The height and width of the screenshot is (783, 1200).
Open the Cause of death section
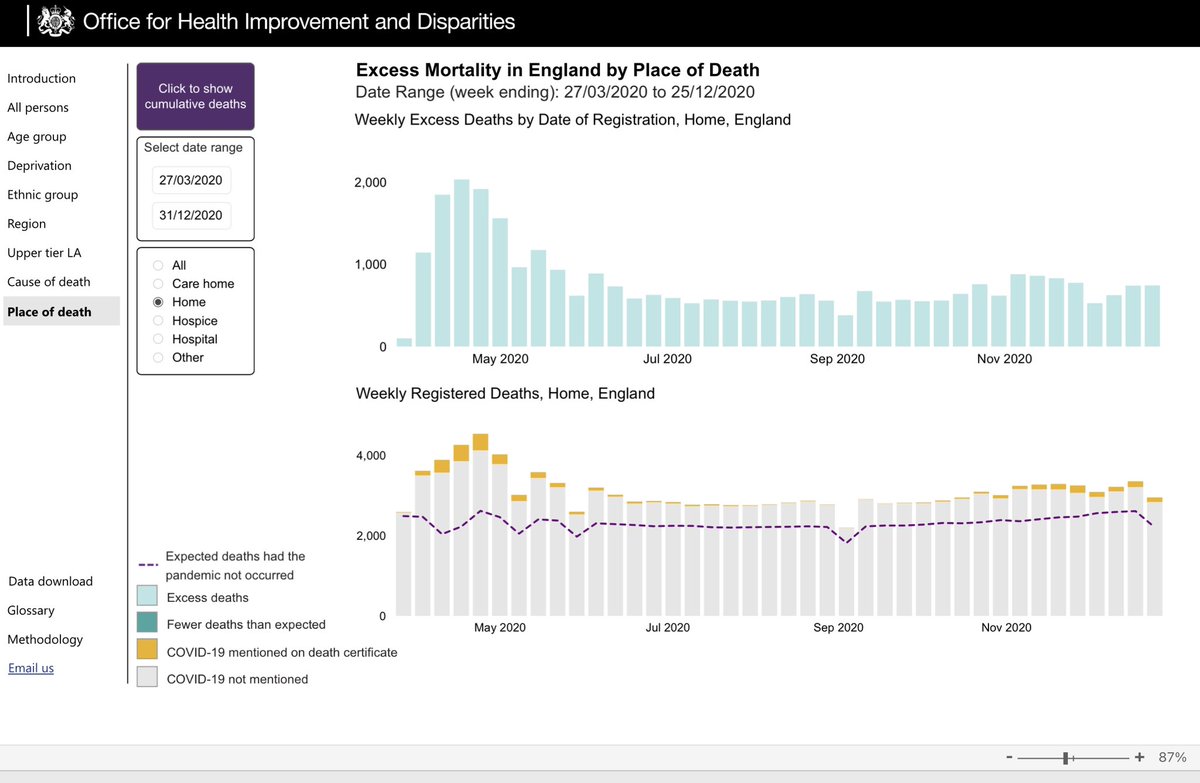tap(48, 282)
